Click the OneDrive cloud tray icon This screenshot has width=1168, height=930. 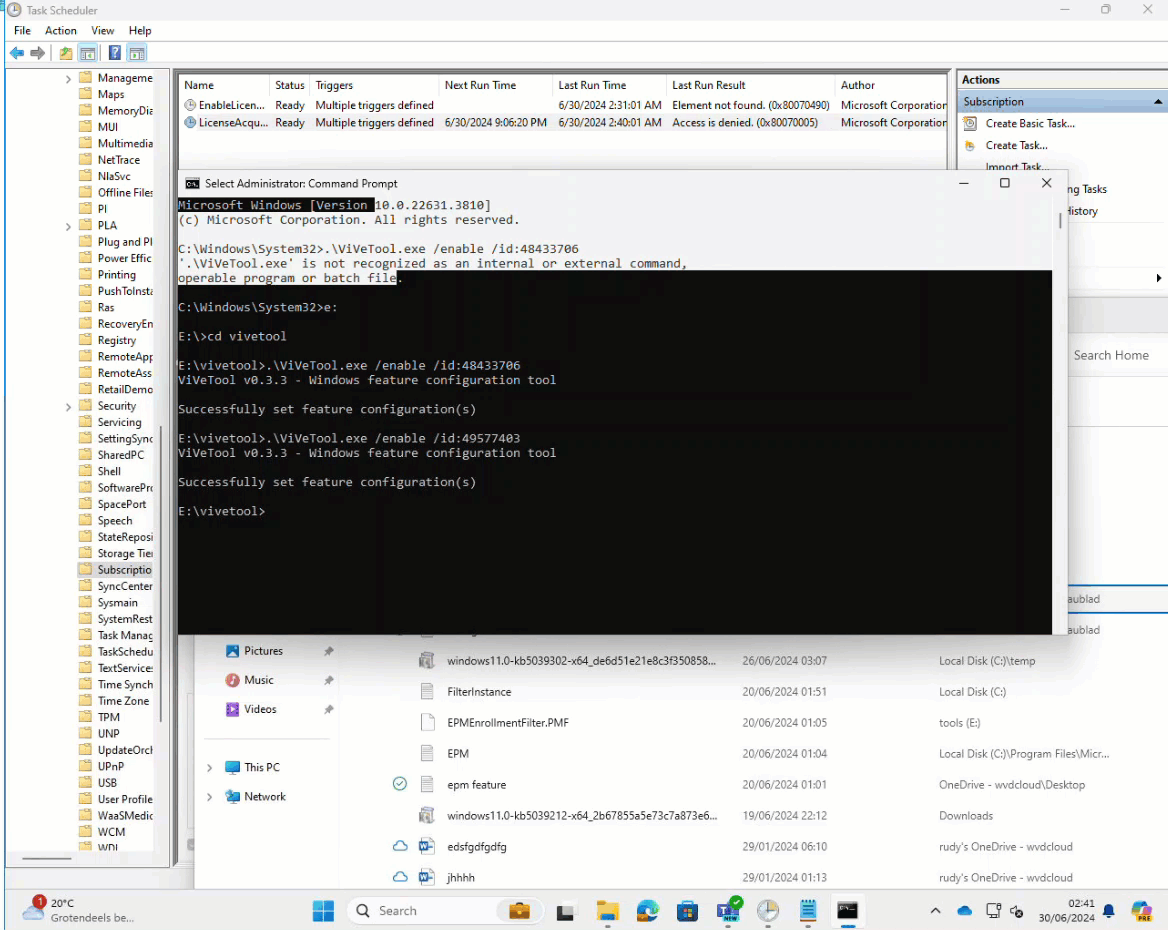coord(965,911)
